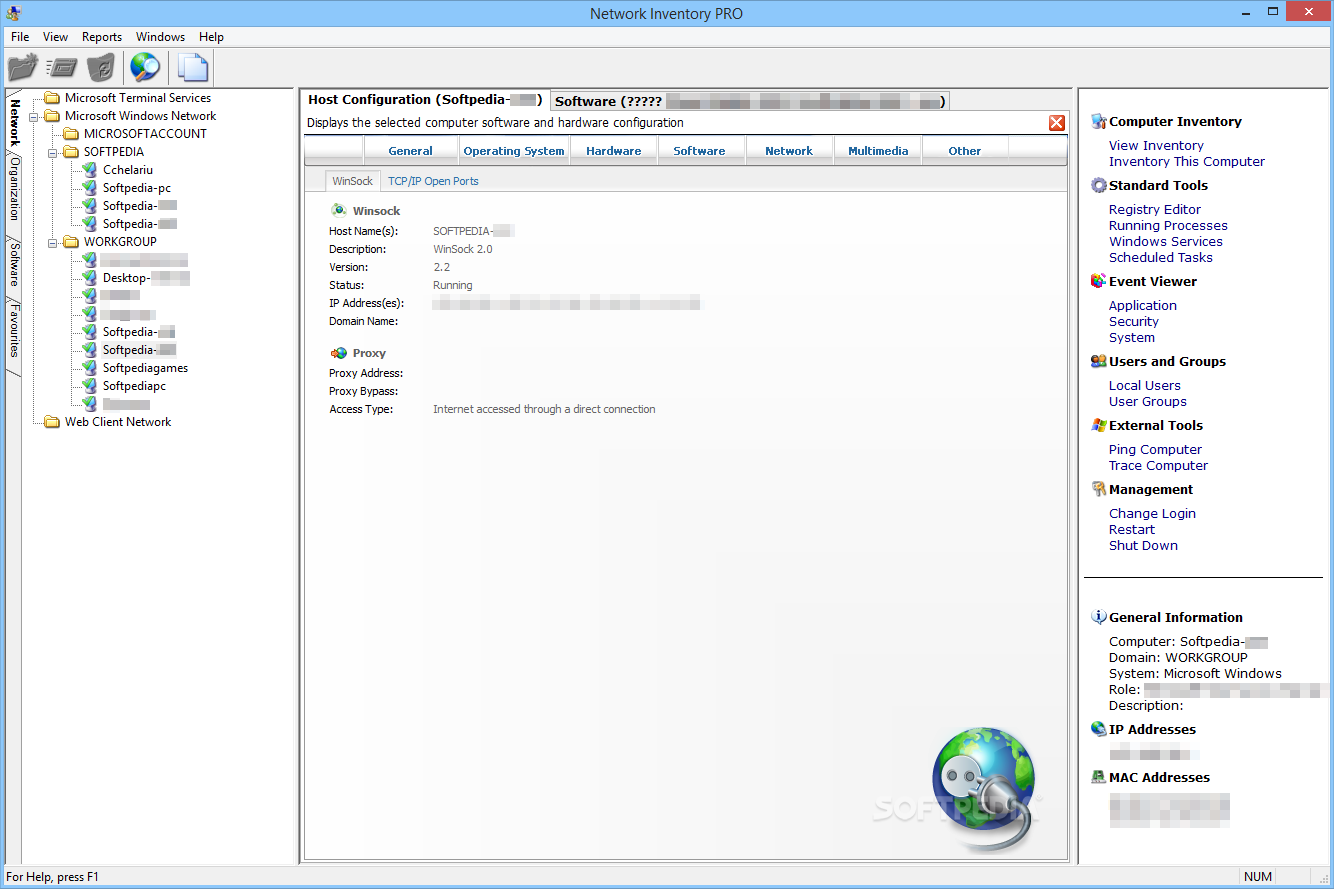The height and width of the screenshot is (889, 1334).
Task: Click the Ping Computer link
Action: click(x=1156, y=449)
